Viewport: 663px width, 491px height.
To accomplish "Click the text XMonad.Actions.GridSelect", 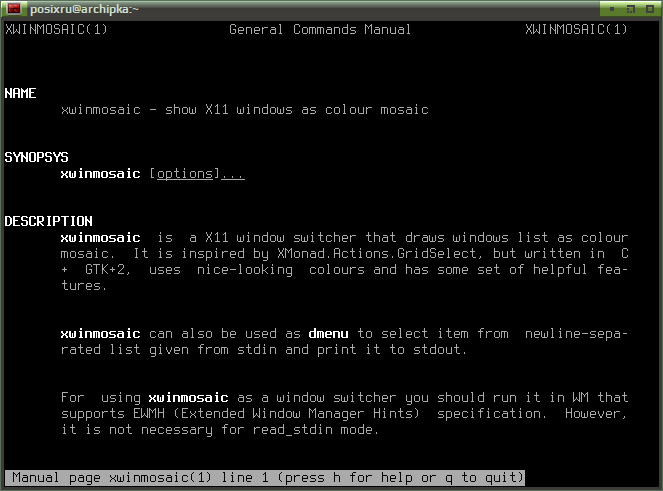I will point(376,253).
